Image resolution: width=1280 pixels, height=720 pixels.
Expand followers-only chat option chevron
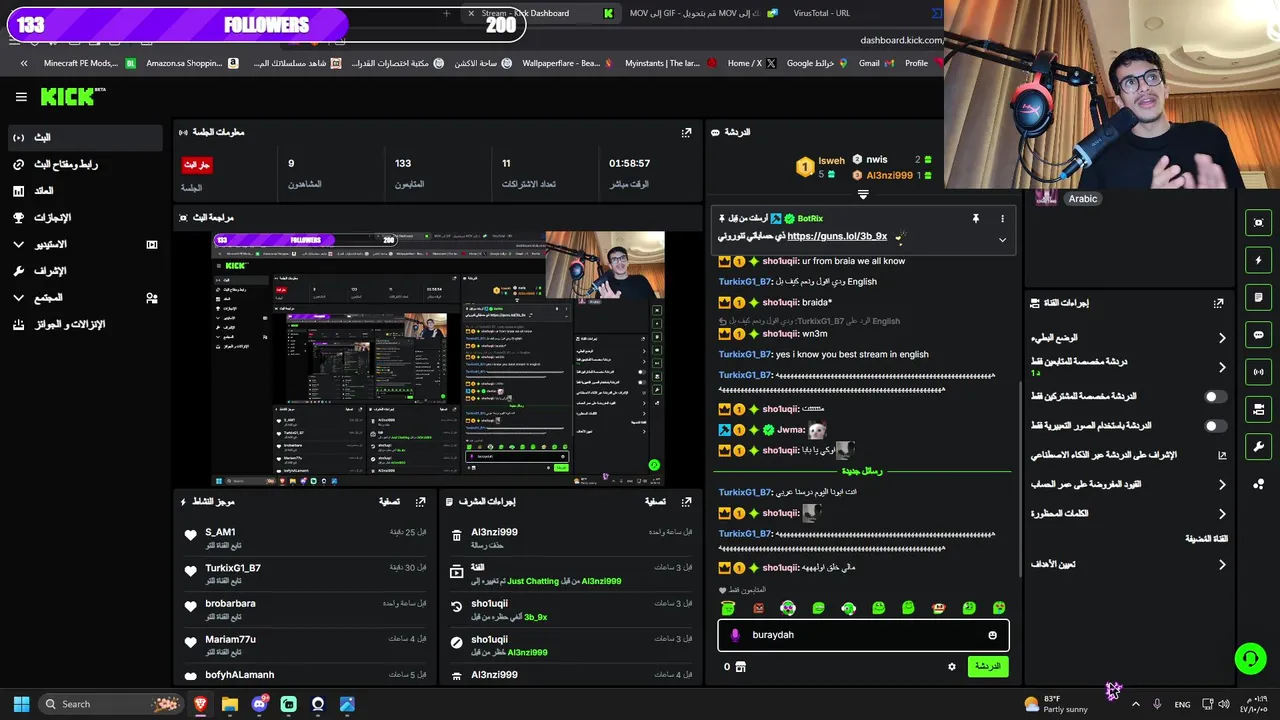coord(1221,367)
